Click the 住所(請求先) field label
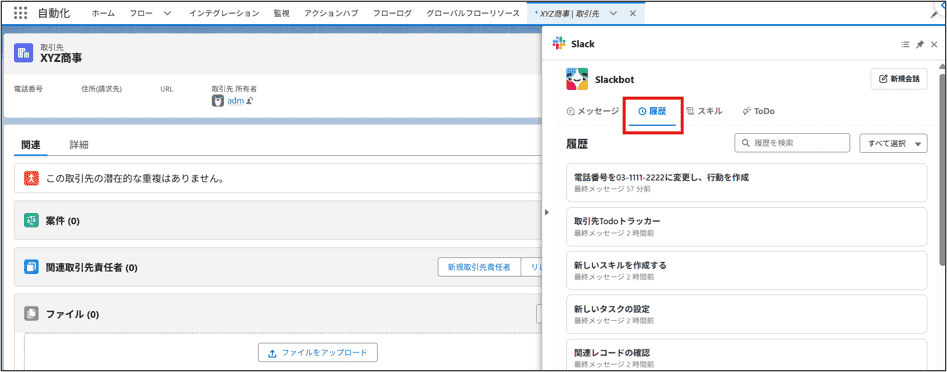 (101, 89)
